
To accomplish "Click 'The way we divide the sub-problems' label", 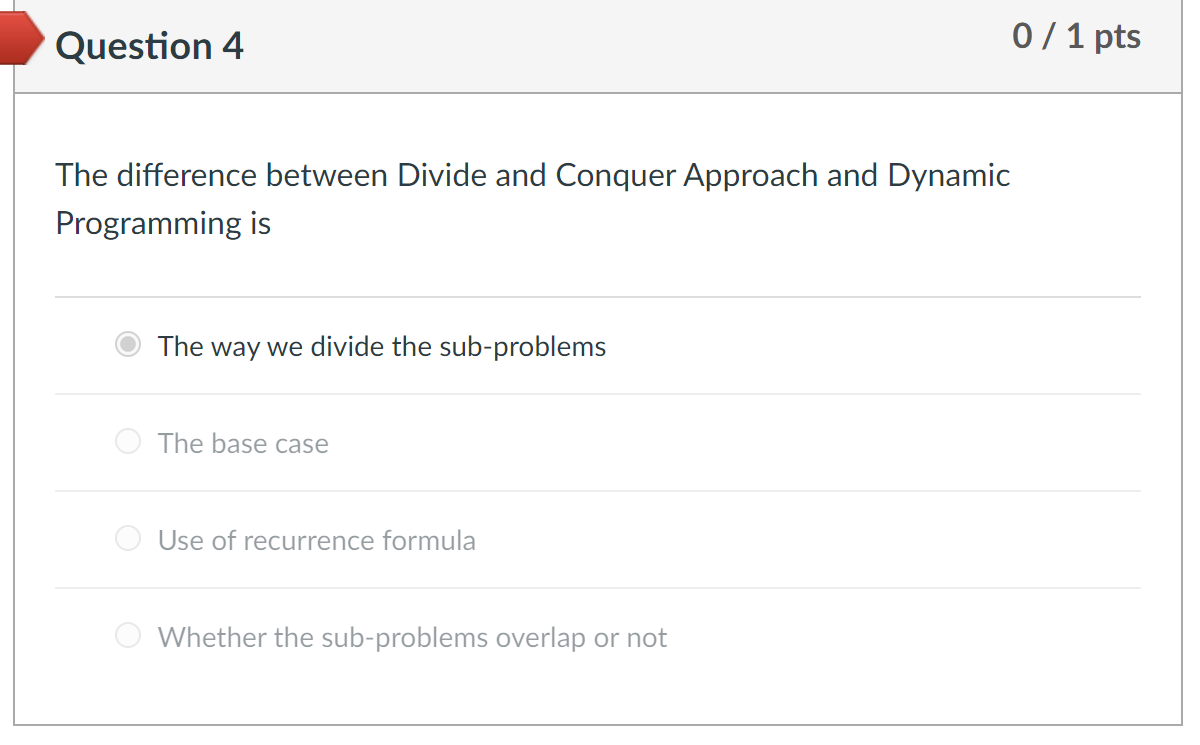I will click(x=381, y=347).
